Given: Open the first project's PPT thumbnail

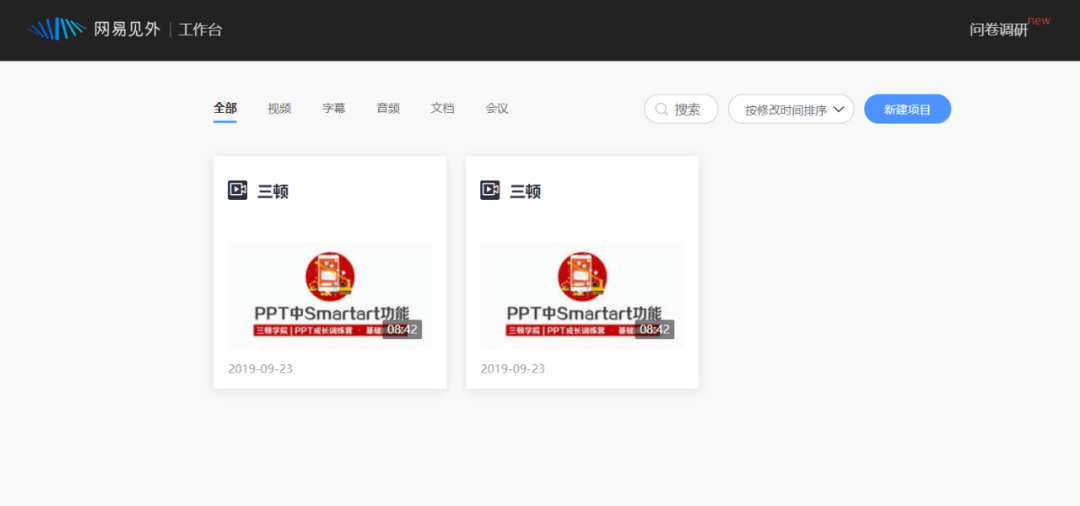Looking at the screenshot, I should 330,295.
